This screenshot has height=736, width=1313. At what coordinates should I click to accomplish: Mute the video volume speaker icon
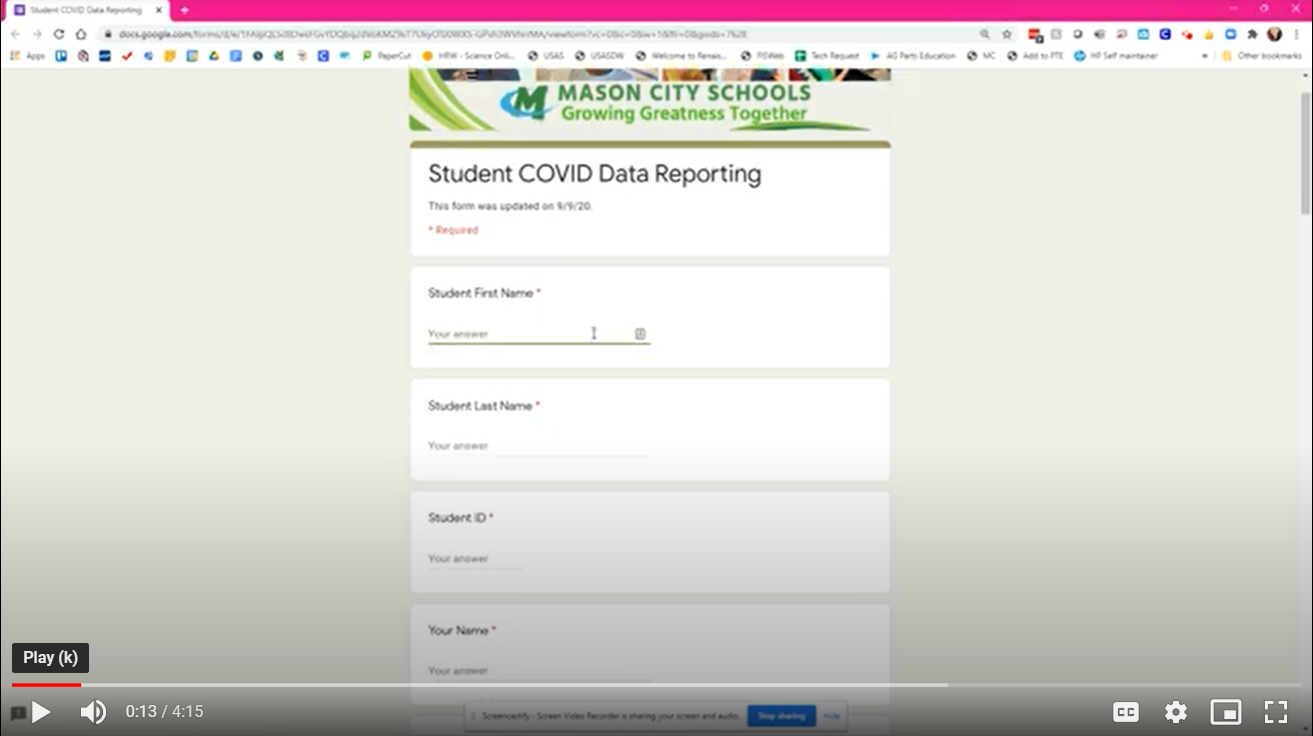(x=93, y=712)
